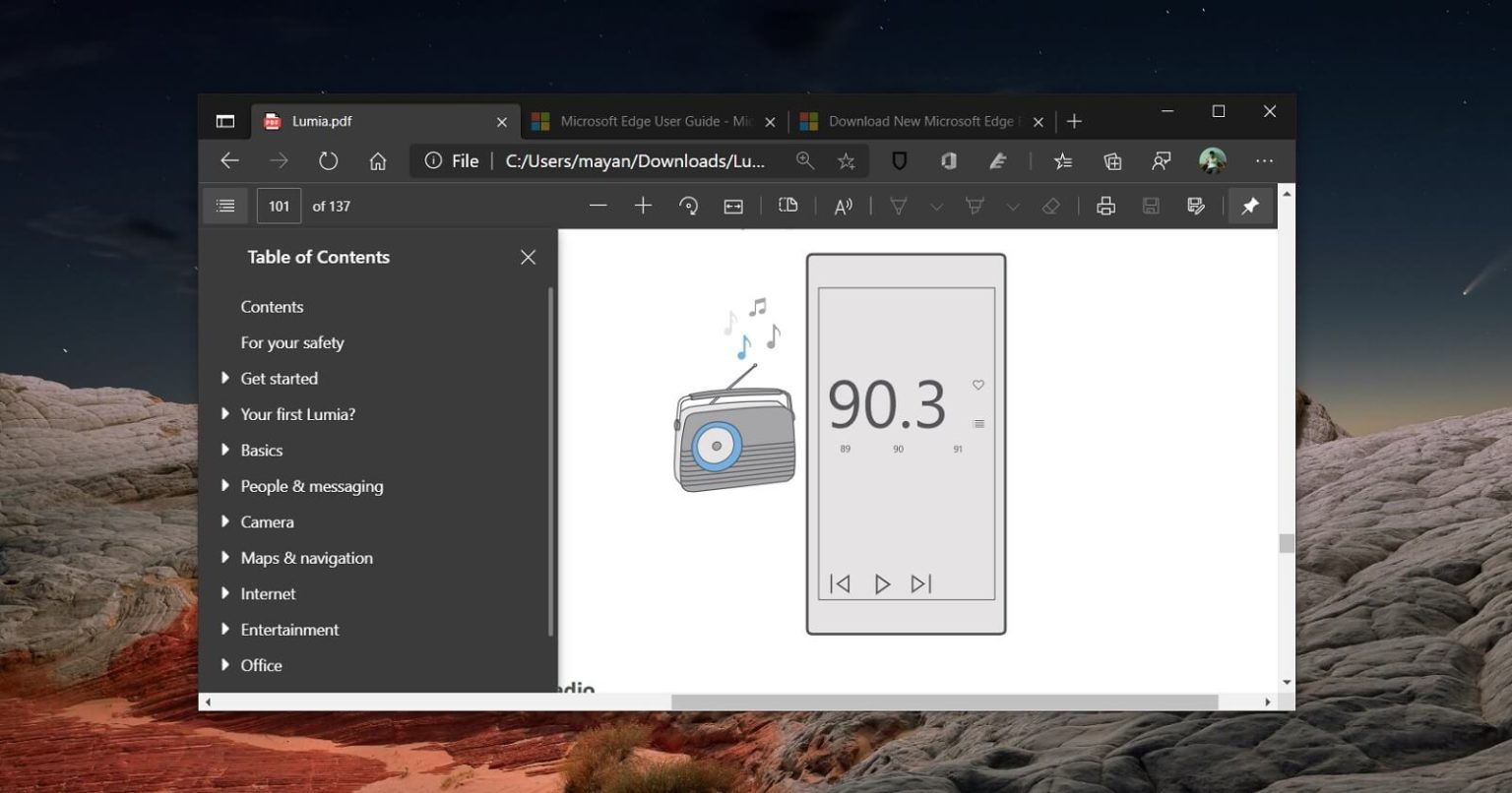Open the Save as icon in PDF toolbar
1512x793 pixels.
pyautogui.click(x=1194, y=206)
